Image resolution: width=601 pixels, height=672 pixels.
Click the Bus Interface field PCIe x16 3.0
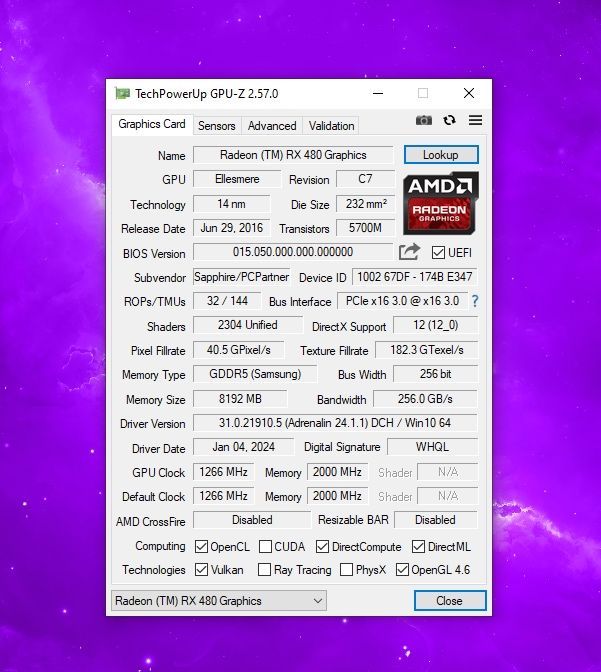pos(402,301)
